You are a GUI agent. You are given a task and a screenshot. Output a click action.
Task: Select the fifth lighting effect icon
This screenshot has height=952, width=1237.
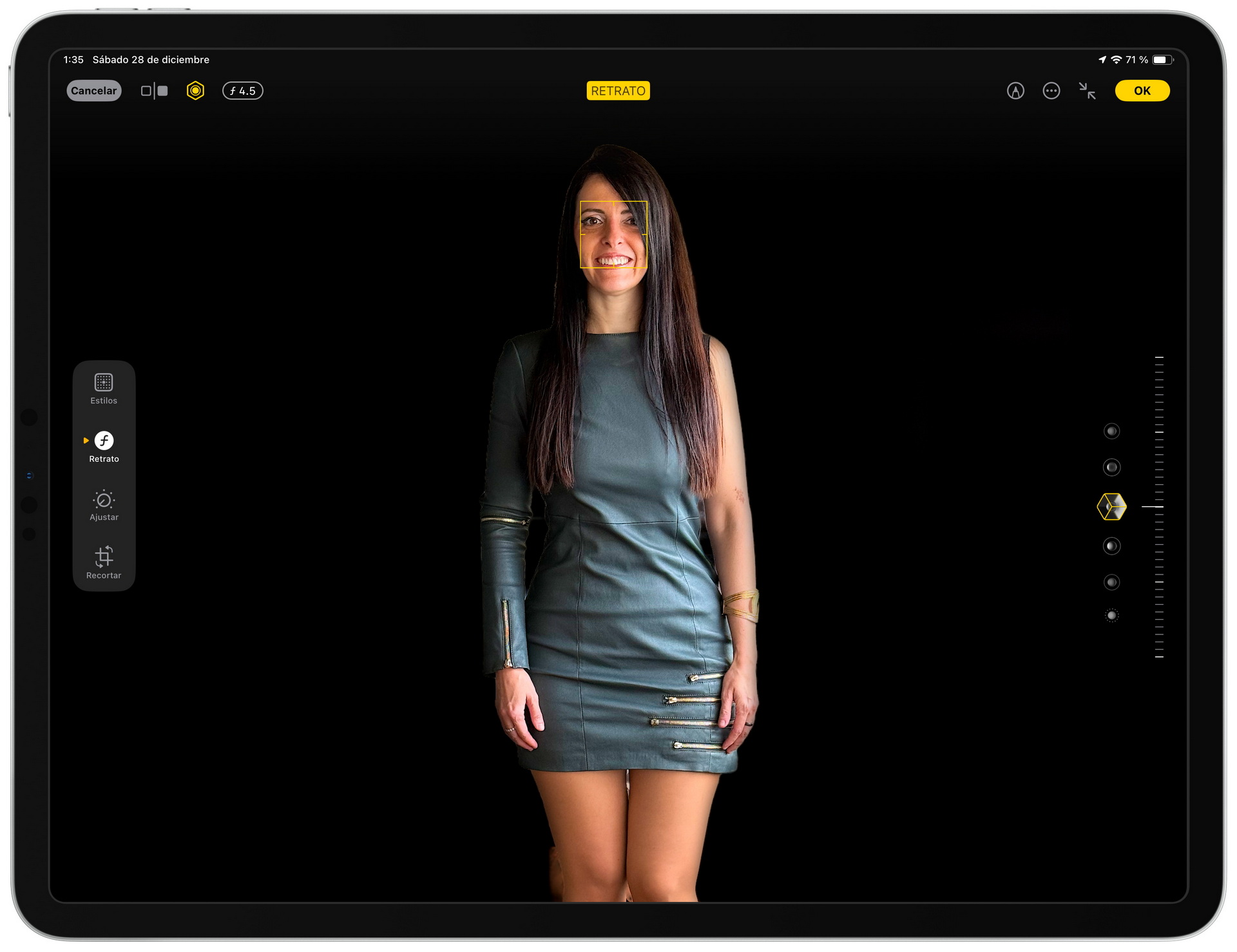click(1111, 582)
